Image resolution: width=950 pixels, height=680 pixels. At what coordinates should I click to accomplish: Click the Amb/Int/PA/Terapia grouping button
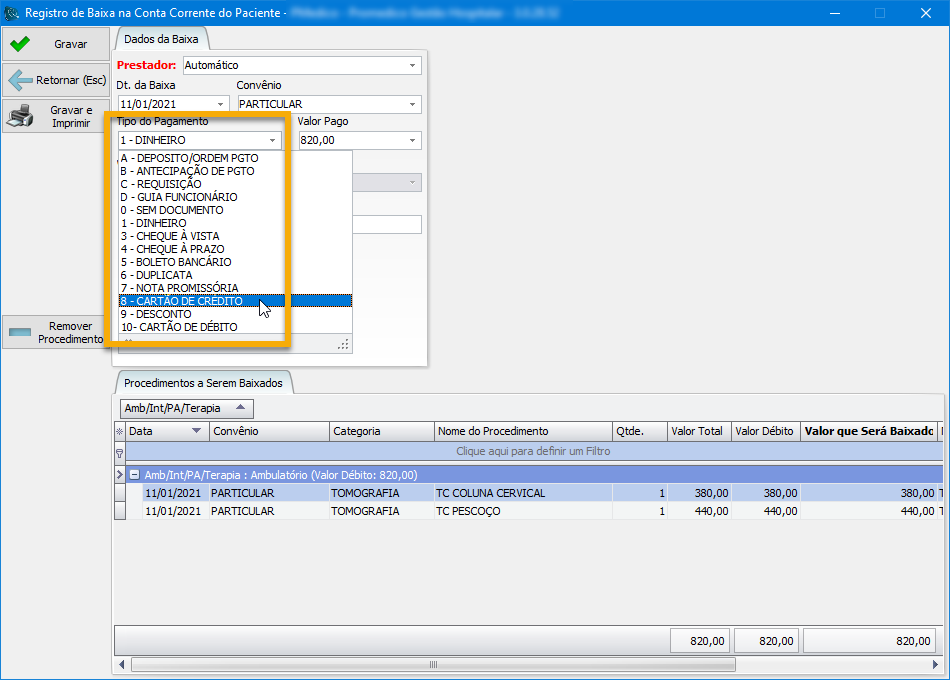[x=186, y=408]
